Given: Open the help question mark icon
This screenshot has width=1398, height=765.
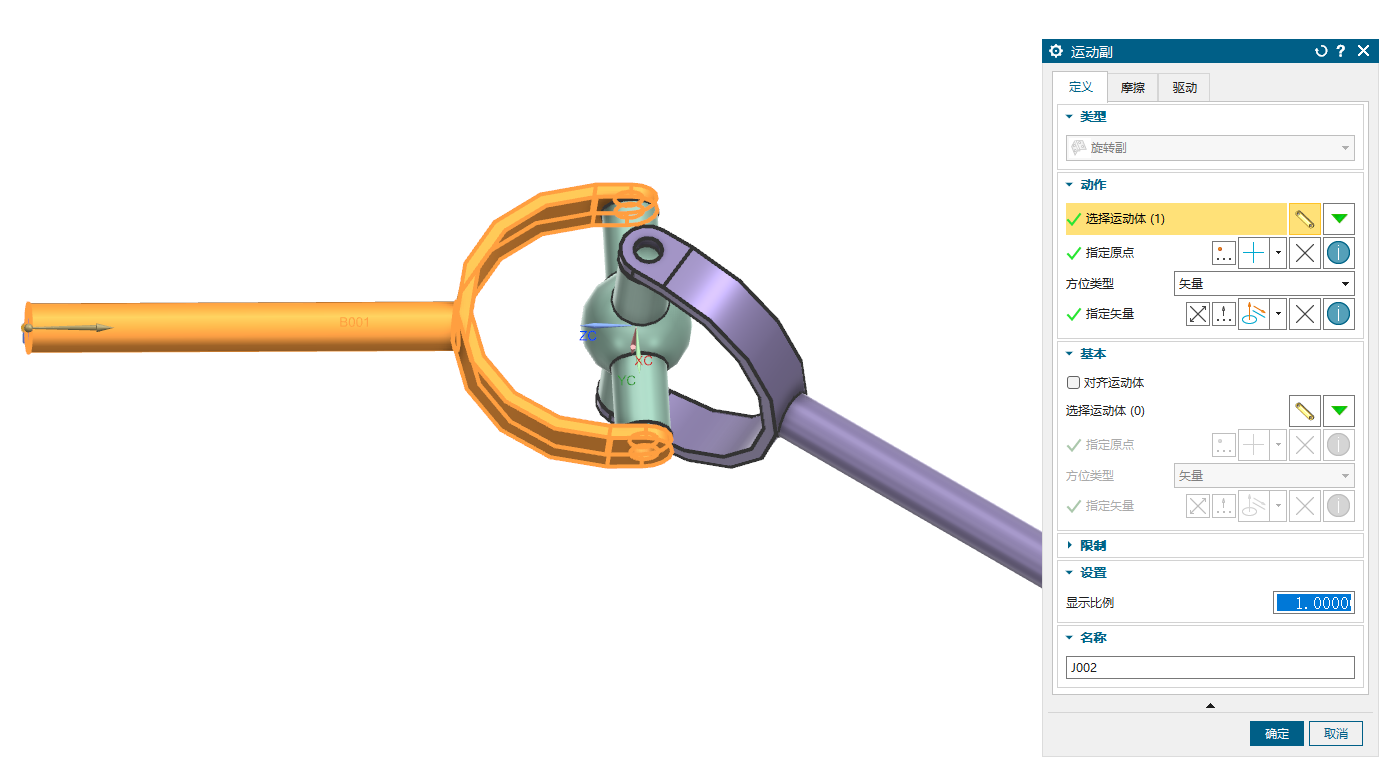Looking at the screenshot, I should pyautogui.click(x=1341, y=51).
